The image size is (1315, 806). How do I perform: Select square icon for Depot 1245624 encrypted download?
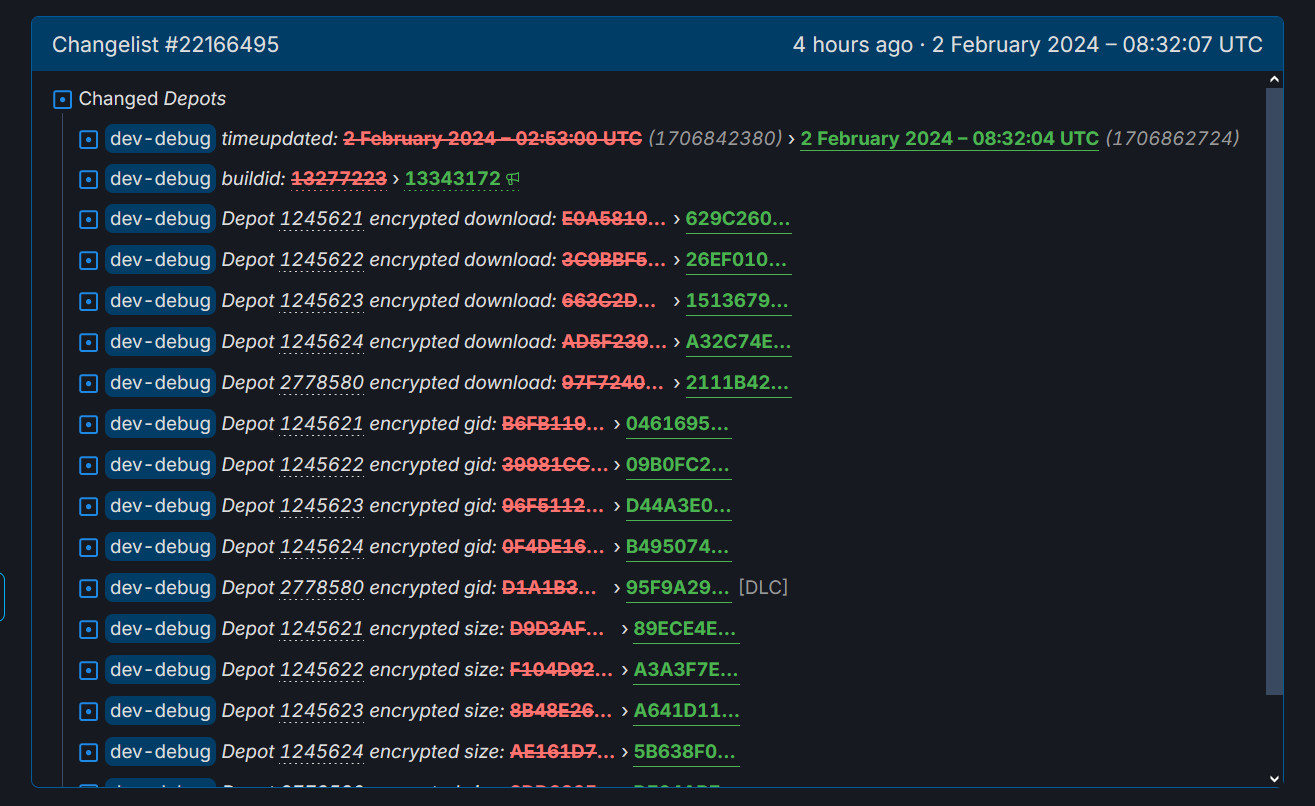89,343
